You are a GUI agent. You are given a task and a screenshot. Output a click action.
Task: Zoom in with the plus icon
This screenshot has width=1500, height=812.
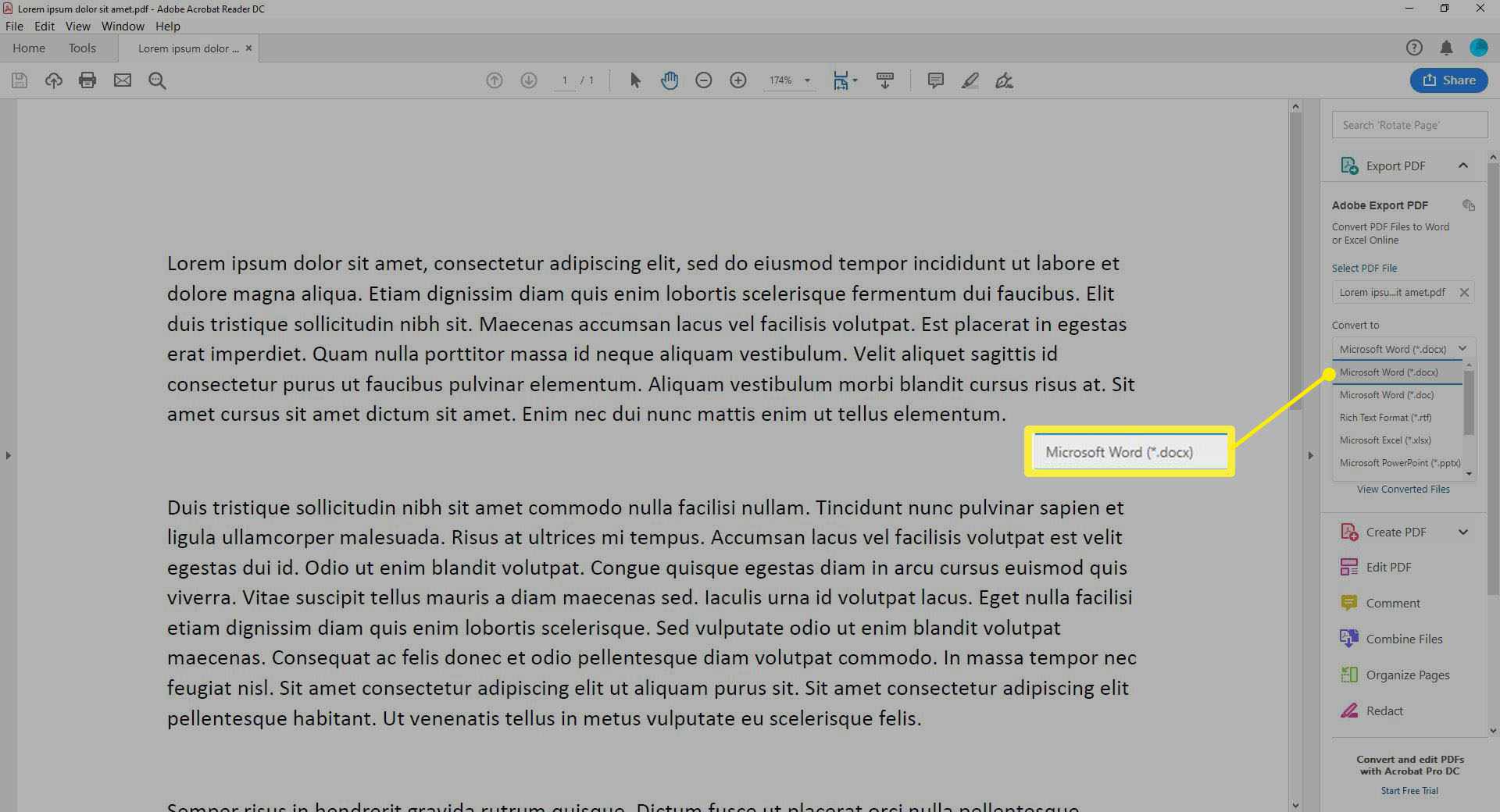click(738, 80)
